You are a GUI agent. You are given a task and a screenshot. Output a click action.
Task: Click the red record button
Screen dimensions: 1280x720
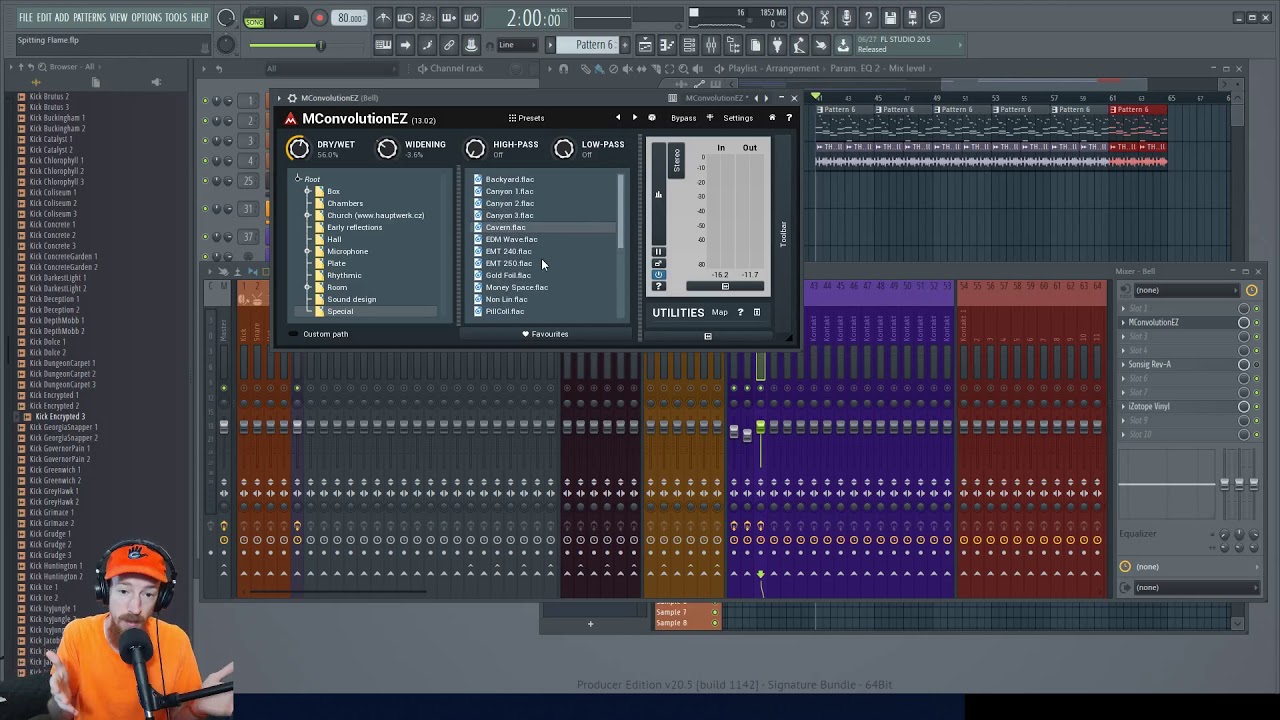(319, 18)
